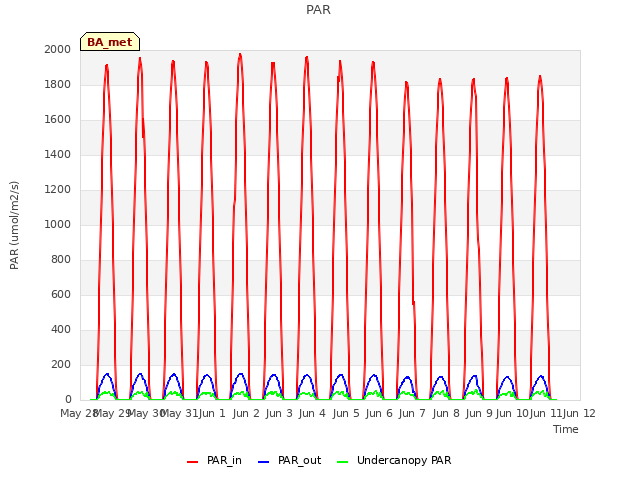
Task: Click the 200 y-axis tick label
Action: 61,364
